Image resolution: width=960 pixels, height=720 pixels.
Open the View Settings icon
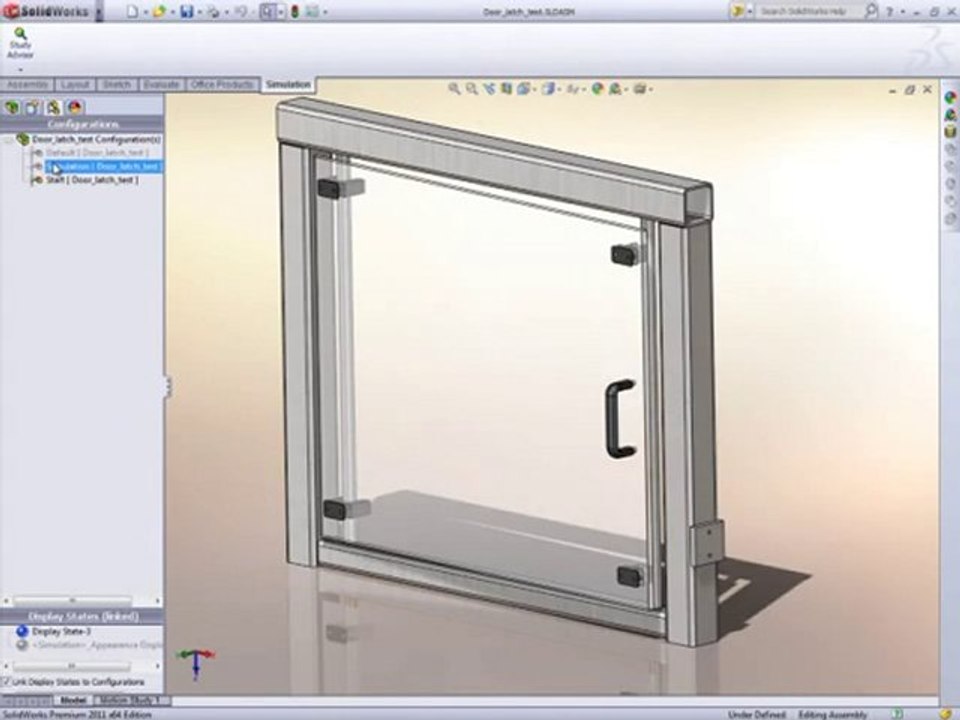640,89
